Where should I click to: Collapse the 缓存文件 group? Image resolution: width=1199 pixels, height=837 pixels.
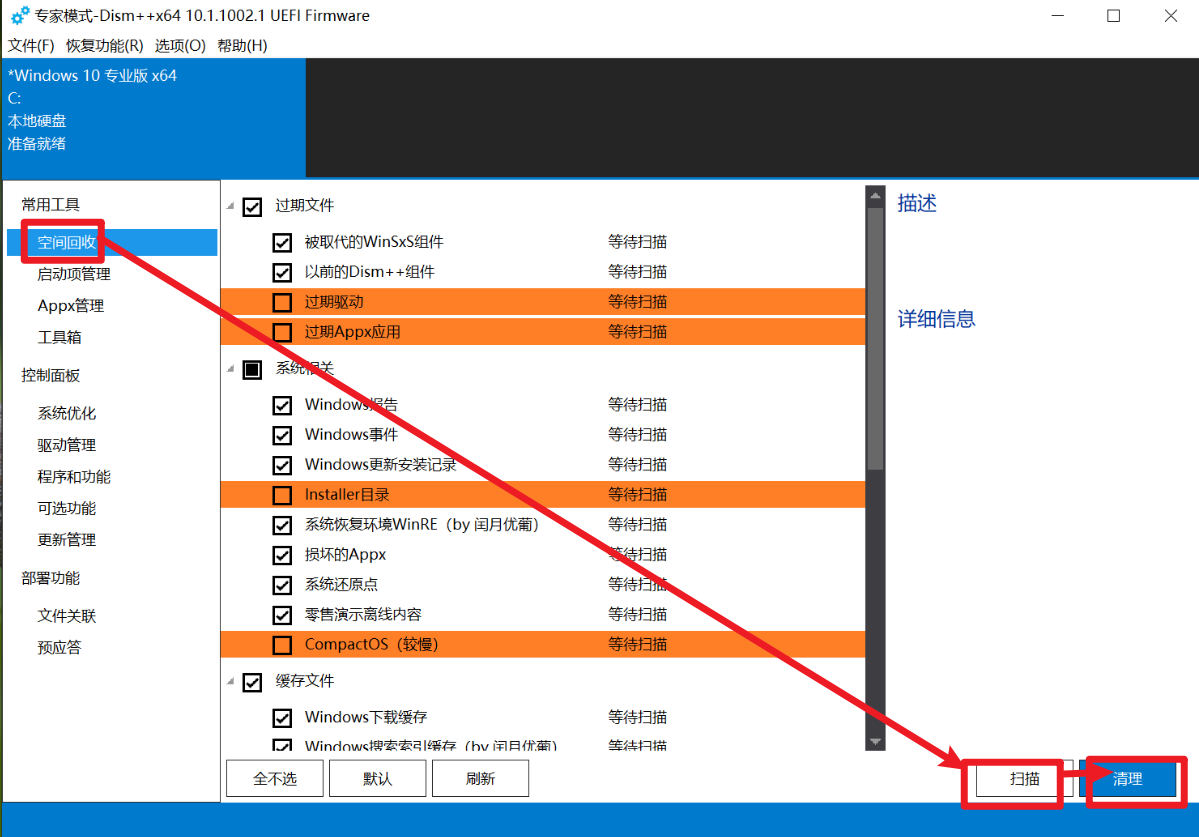[x=230, y=681]
